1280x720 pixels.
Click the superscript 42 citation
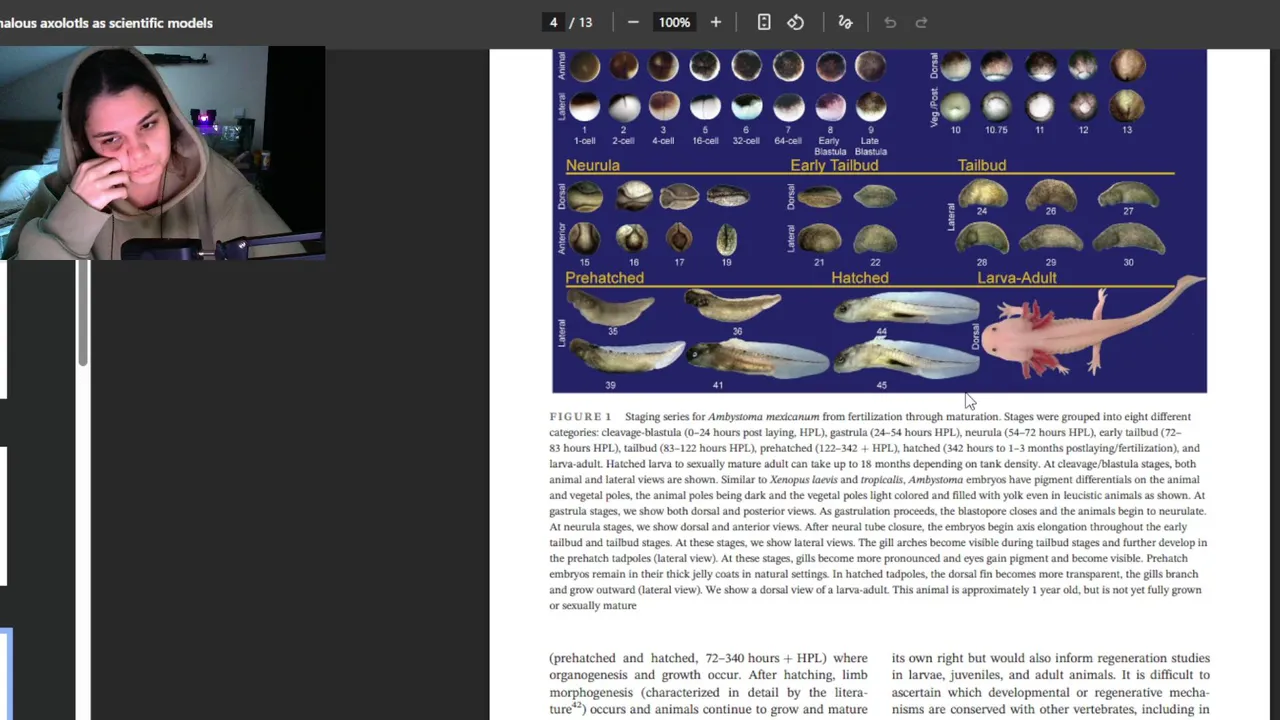[577, 706]
